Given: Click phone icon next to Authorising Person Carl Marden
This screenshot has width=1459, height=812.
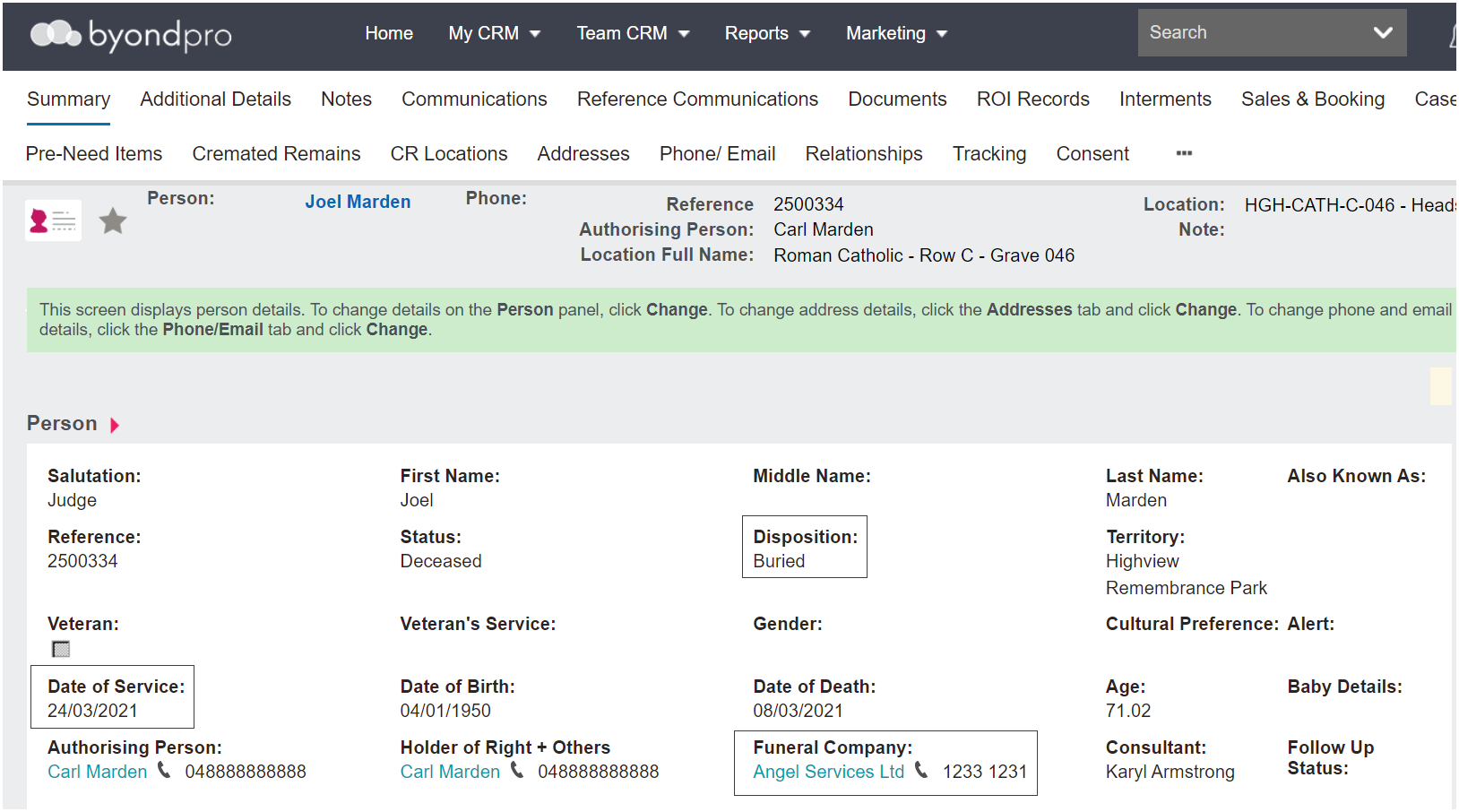Looking at the screenshot, I should 164,770.
